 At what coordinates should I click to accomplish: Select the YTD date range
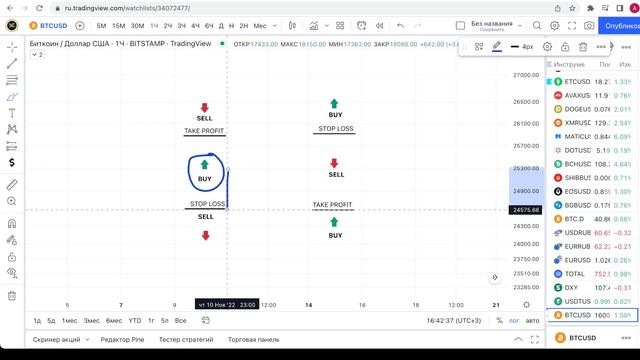(135, 321)
